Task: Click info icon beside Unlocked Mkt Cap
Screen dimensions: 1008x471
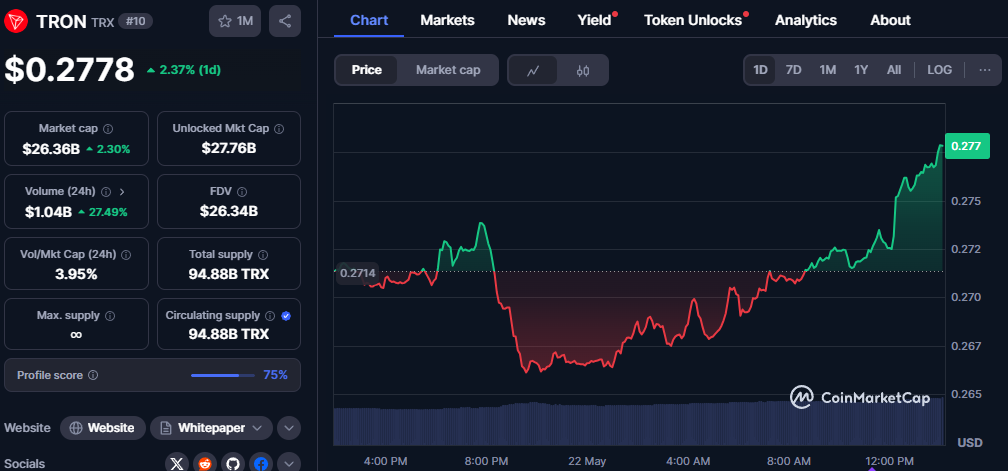Action: [279, 129]
